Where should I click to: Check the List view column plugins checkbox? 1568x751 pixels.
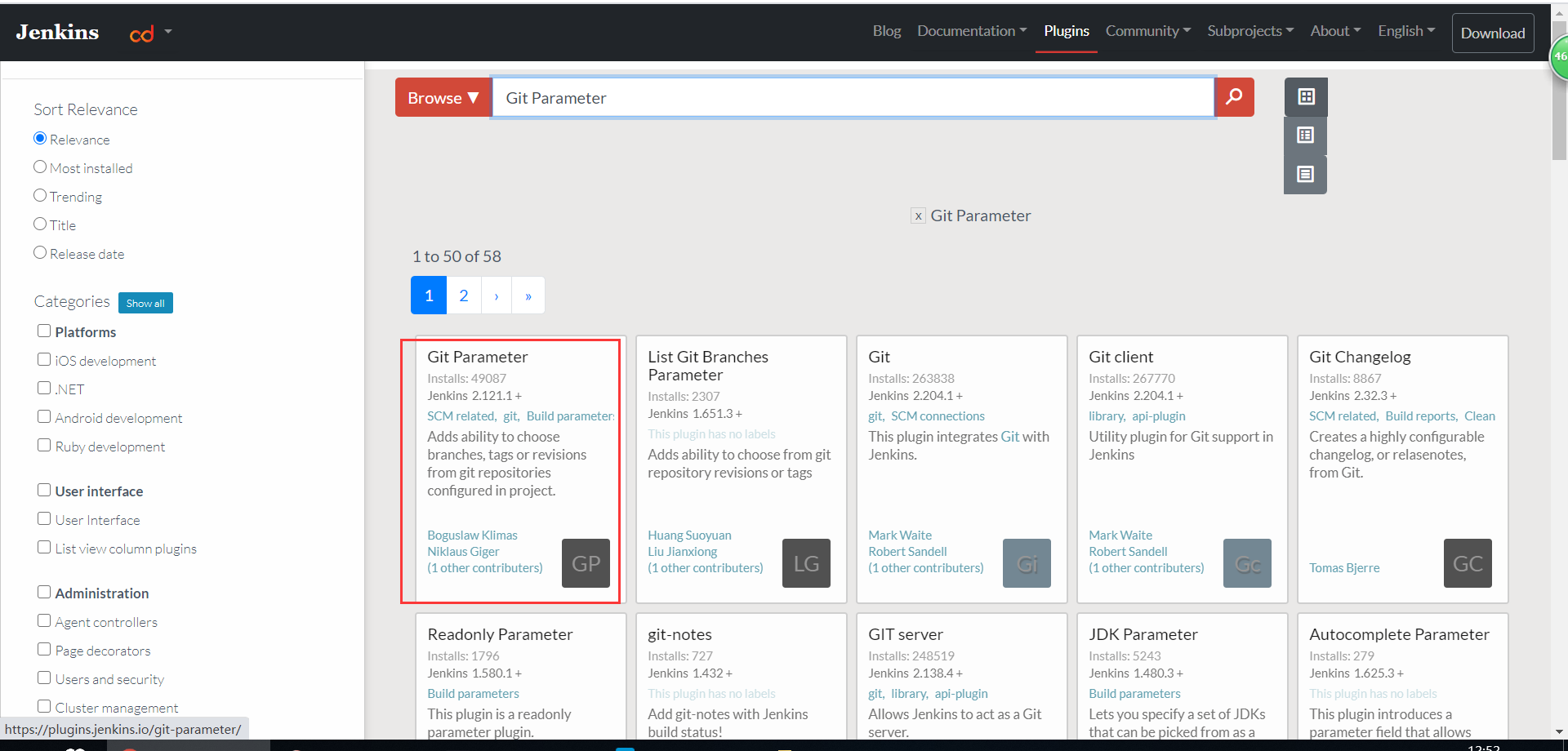point(44,547)
